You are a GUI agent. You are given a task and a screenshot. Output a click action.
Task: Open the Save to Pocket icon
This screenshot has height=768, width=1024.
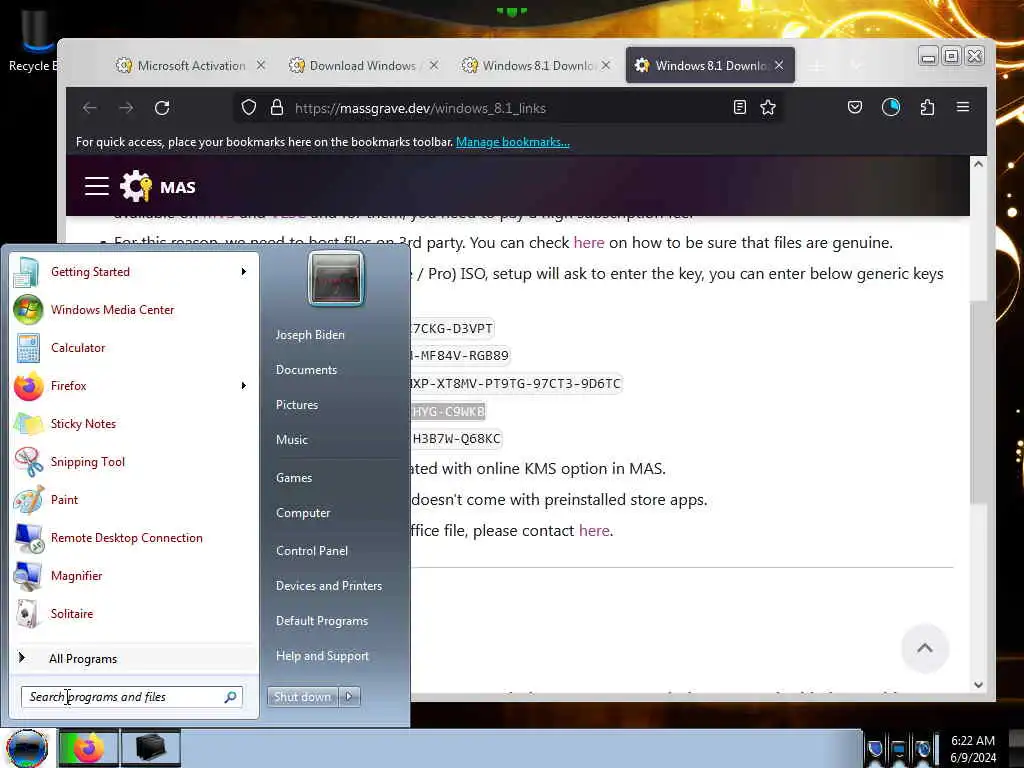[x=855, y=108]
